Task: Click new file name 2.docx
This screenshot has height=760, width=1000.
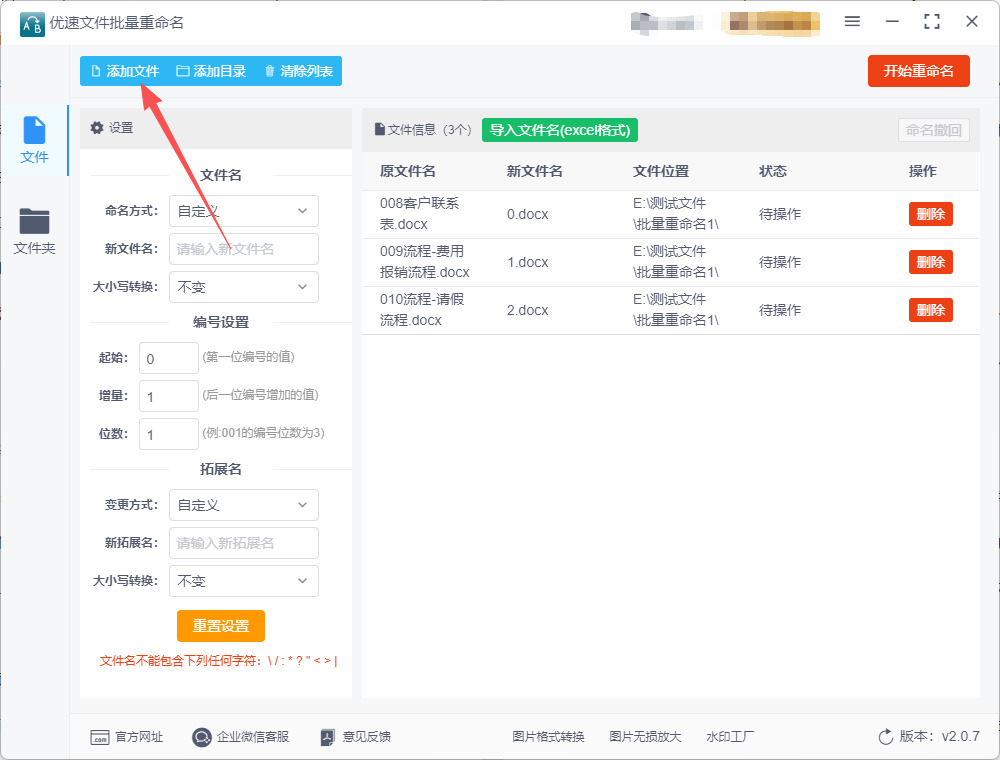Action: (527, 310)
